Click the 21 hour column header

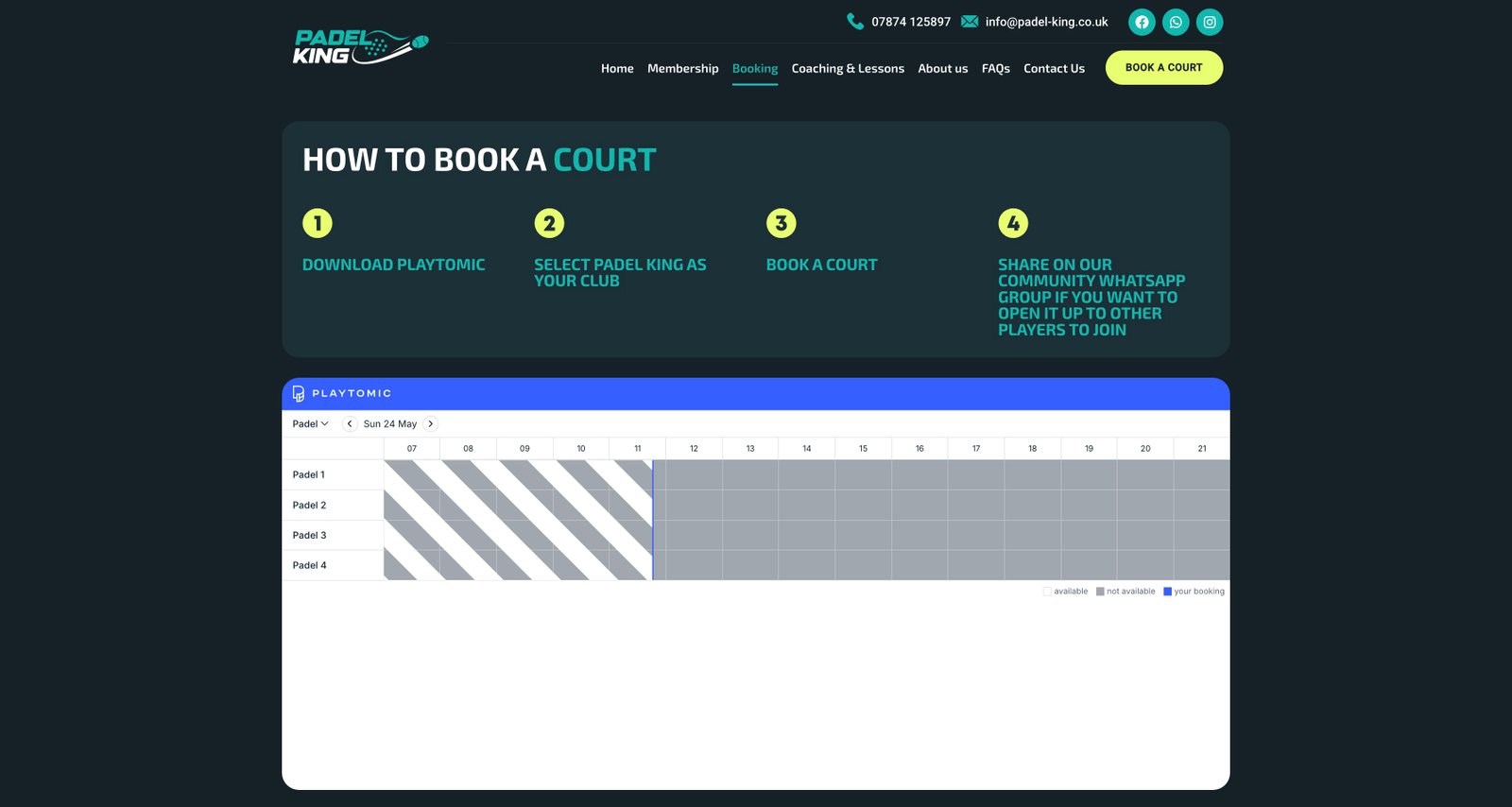pos(1202,449)
